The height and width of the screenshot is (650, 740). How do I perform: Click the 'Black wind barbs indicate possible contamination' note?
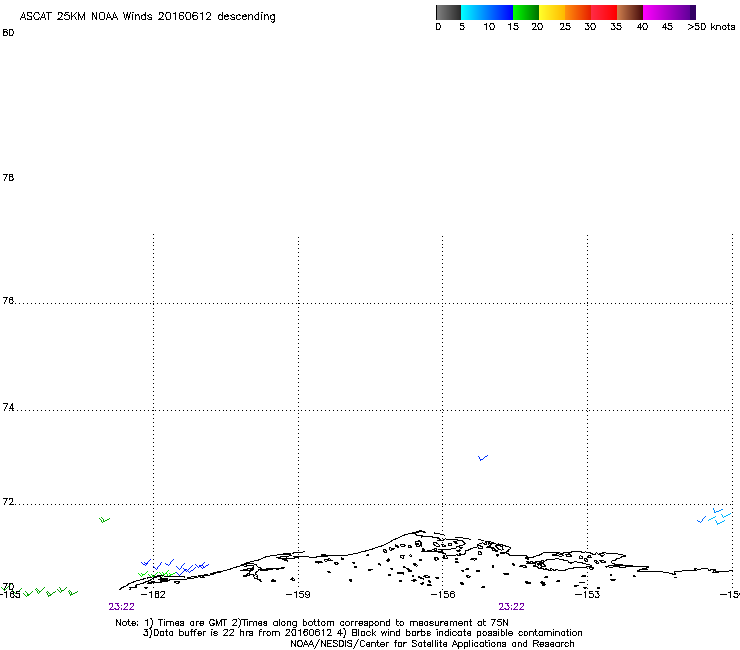pos(467,633)
